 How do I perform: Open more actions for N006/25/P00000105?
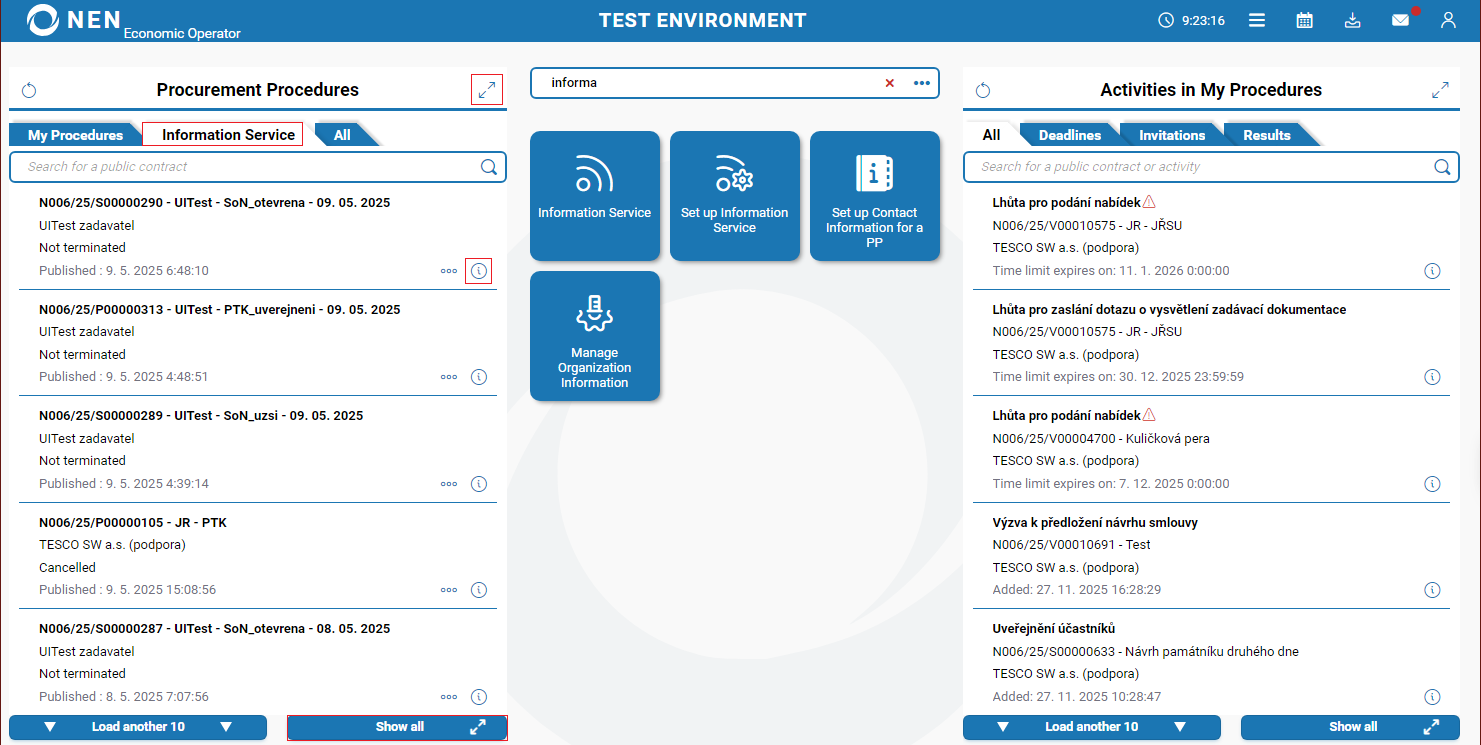click(x=449, y=590)
